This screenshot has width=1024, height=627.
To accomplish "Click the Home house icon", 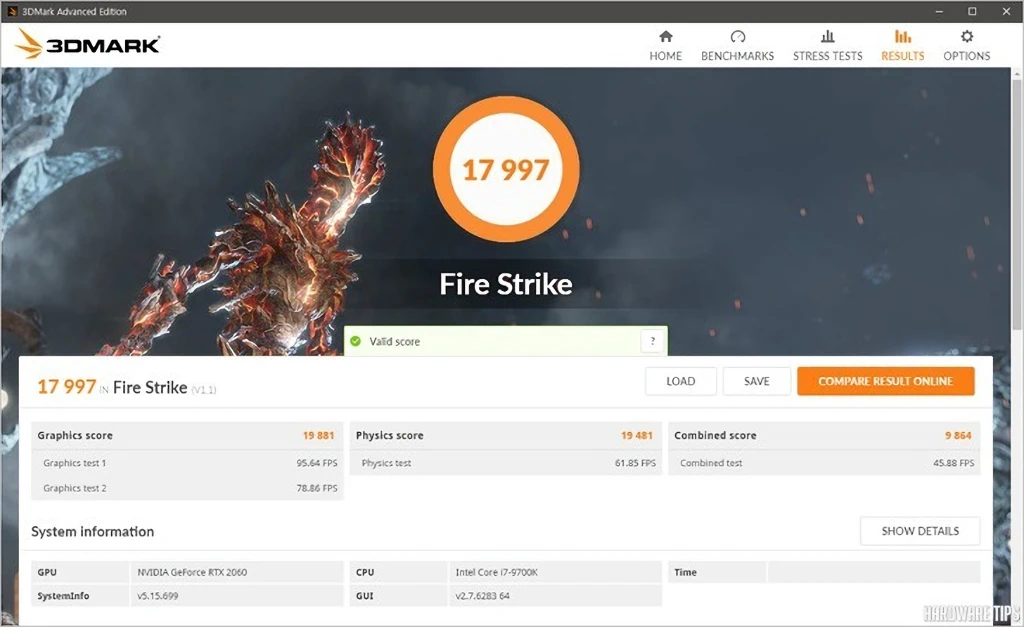I will [x=665, y=36].
